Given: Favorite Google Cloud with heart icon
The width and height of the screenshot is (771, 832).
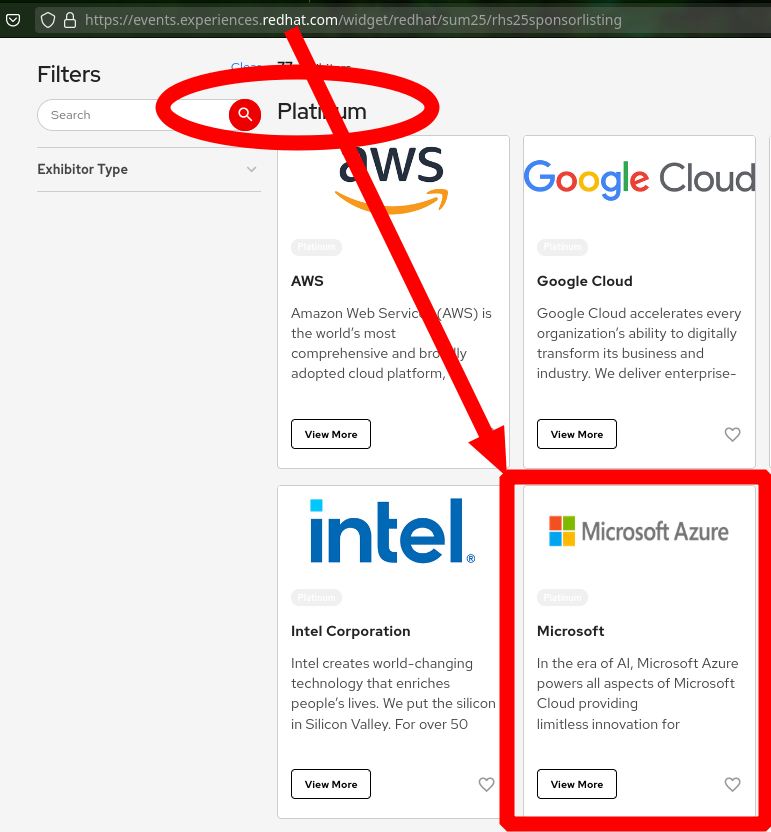Looking at the screenshot, I should [x=732, y=434].
